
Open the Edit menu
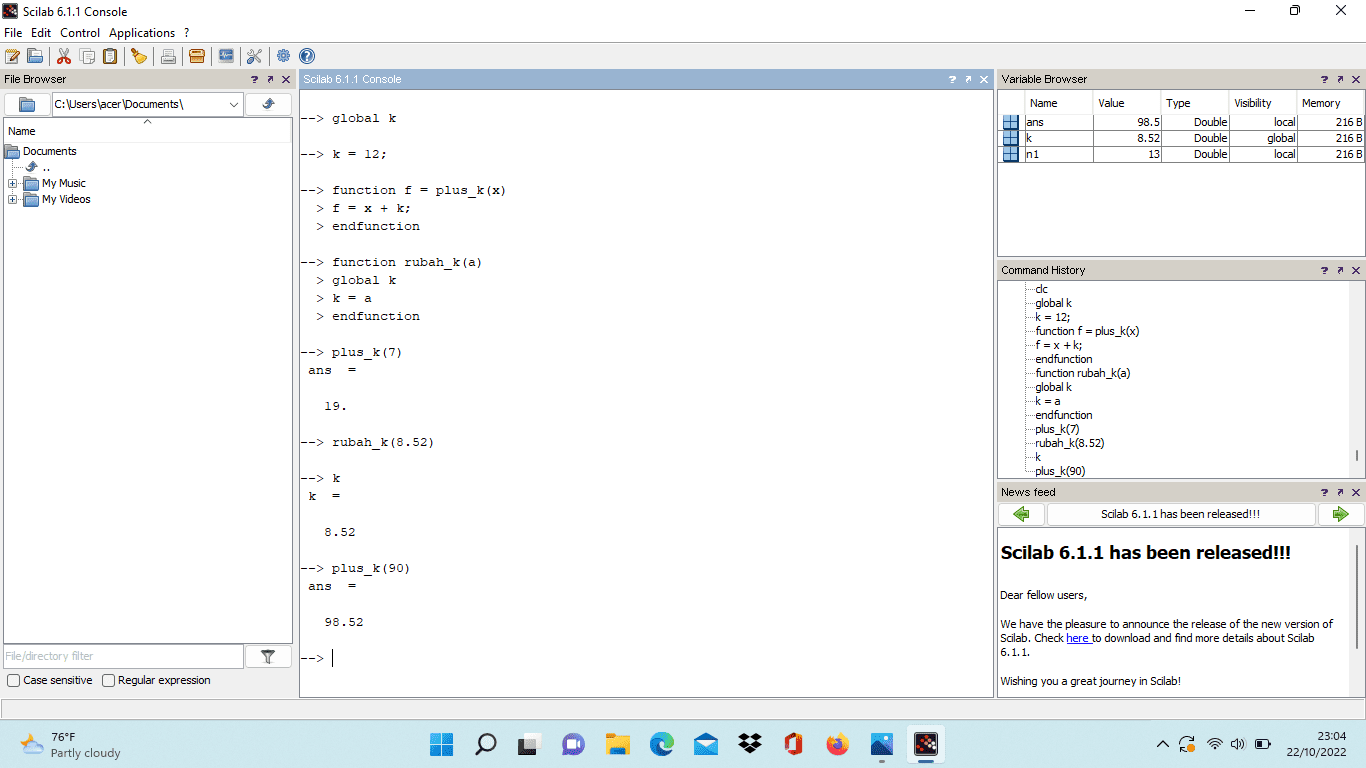41,33
